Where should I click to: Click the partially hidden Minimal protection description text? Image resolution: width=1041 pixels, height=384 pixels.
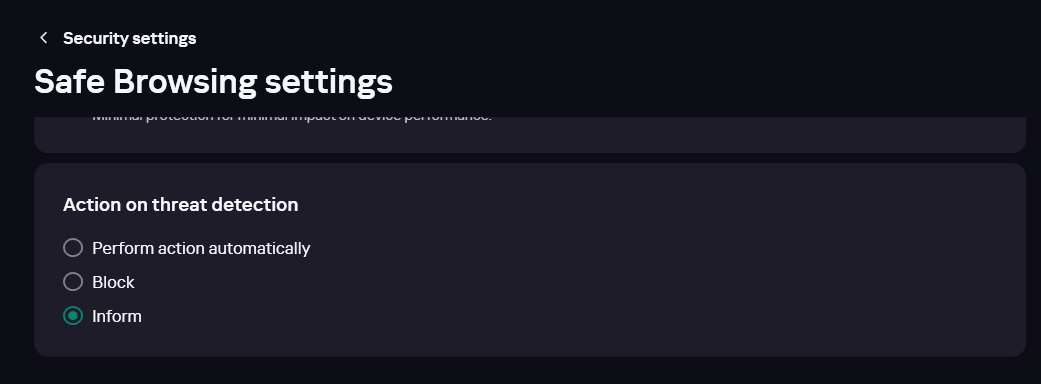point(292,118)
